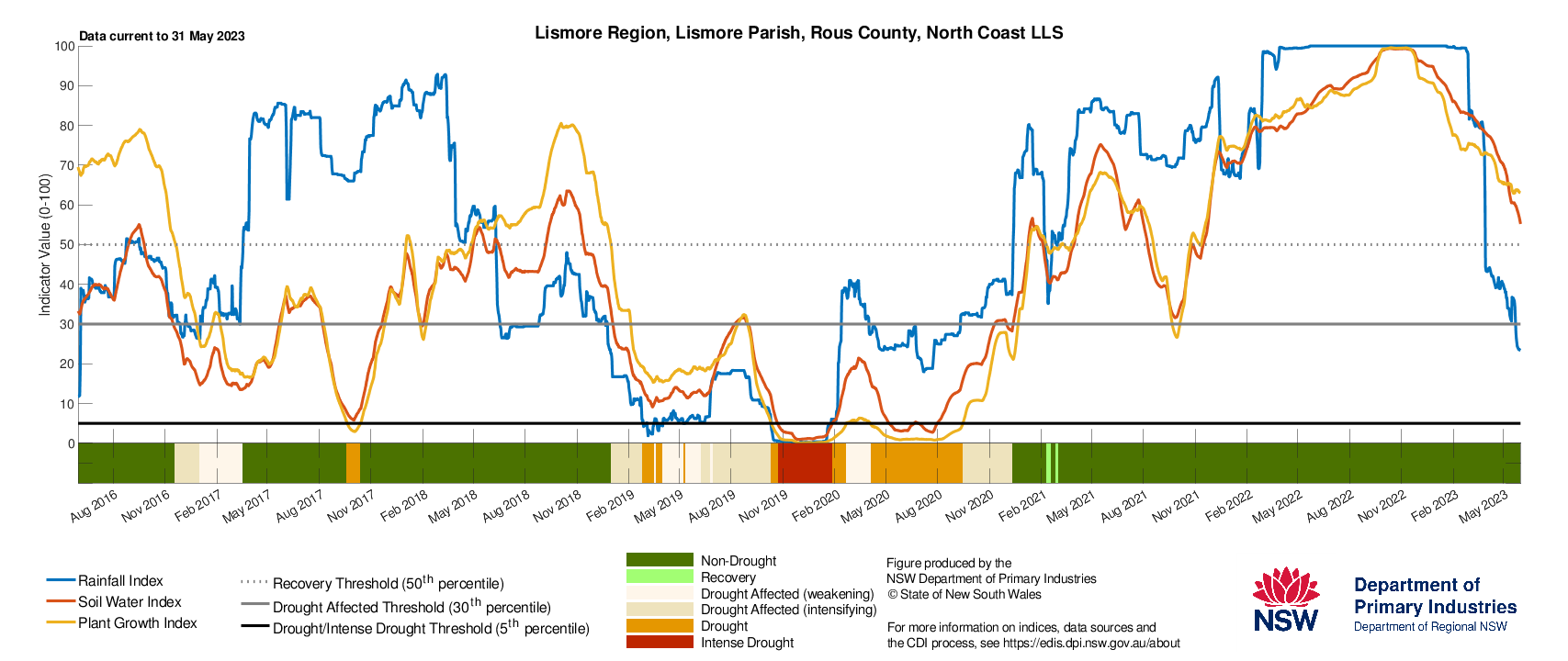1568x661 pixels.
Task: Click the "Department of Regional NSW" subtitle
Action: [1430, 626]
